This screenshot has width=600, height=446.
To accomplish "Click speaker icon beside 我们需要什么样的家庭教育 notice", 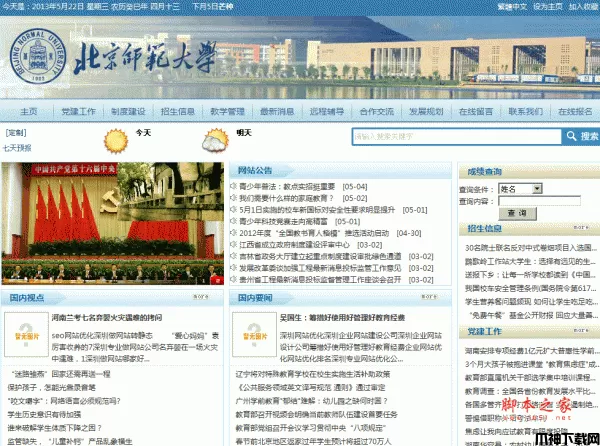I will 233,198.
